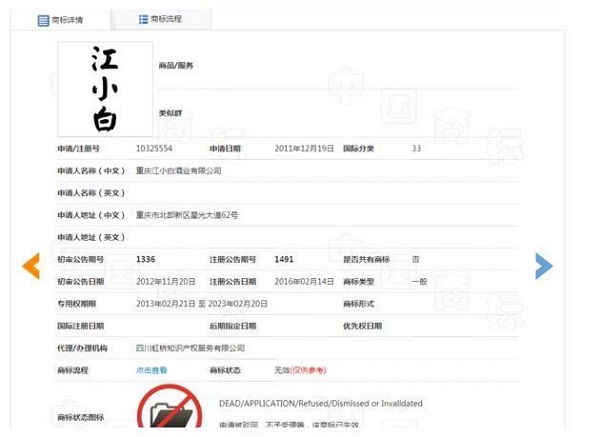This screenshot has width=600, height=437.
Task: Click the applicant address 重庆市北部新区星光大道62号
Action: click(187, 215)
